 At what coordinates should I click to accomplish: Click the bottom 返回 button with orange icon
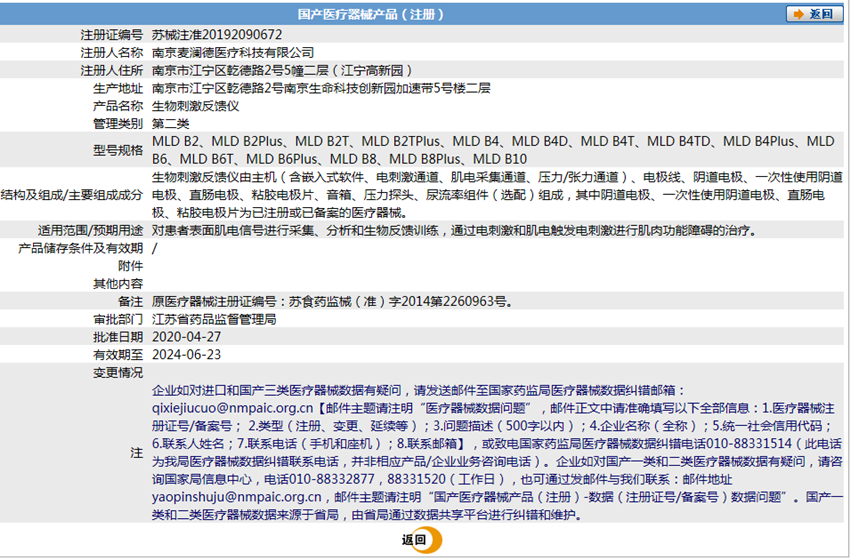pos(422,540)
